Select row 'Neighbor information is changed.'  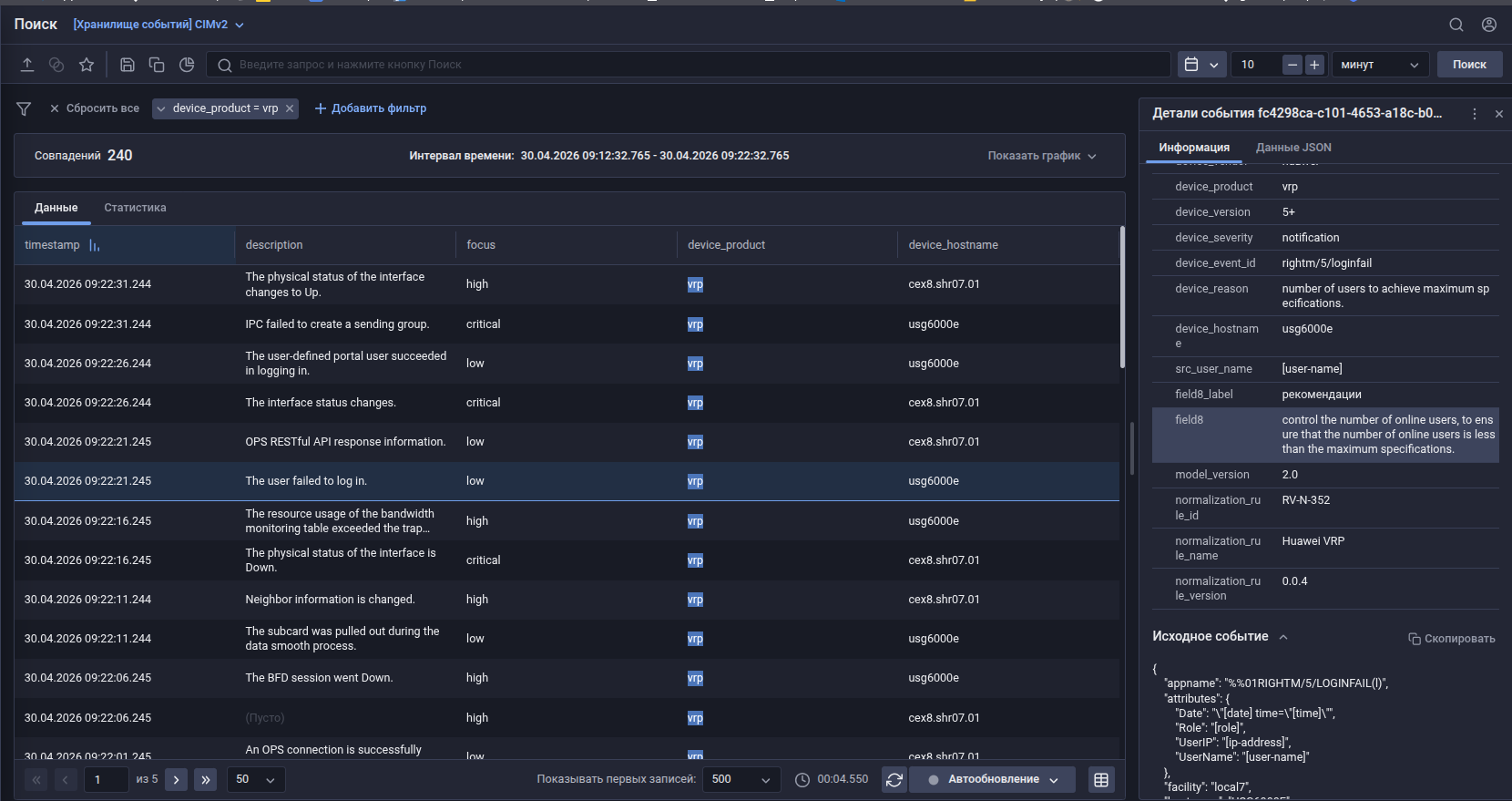click(x=567, y=600)
